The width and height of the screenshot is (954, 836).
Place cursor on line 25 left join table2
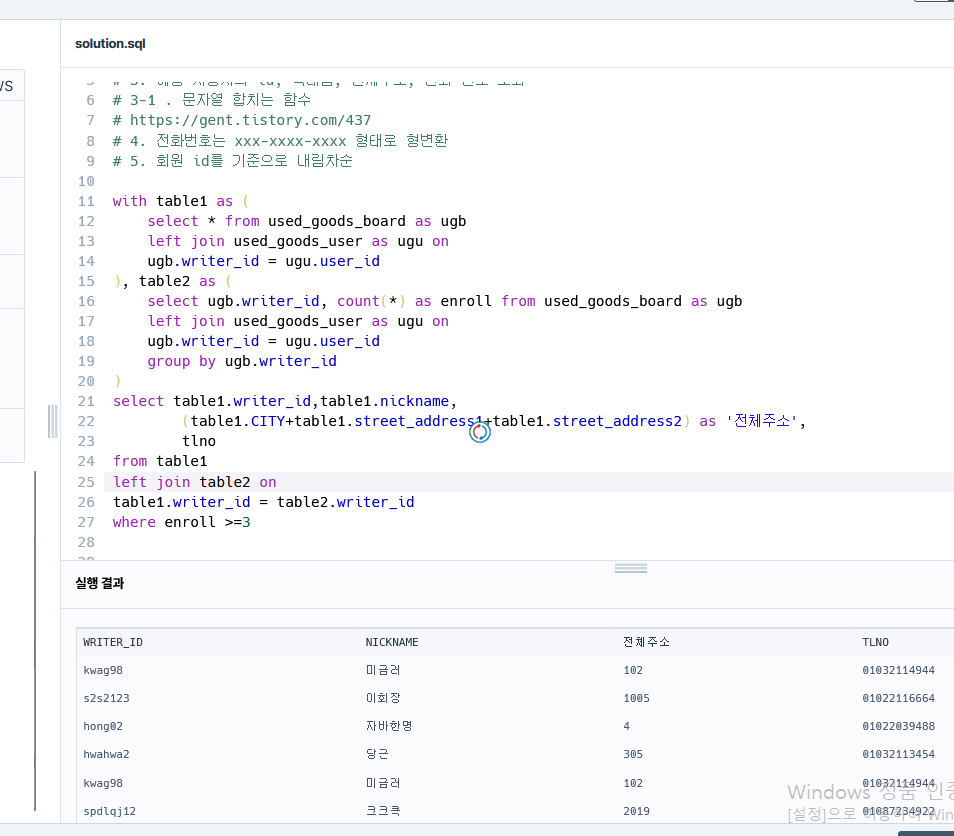coord(195,482)
